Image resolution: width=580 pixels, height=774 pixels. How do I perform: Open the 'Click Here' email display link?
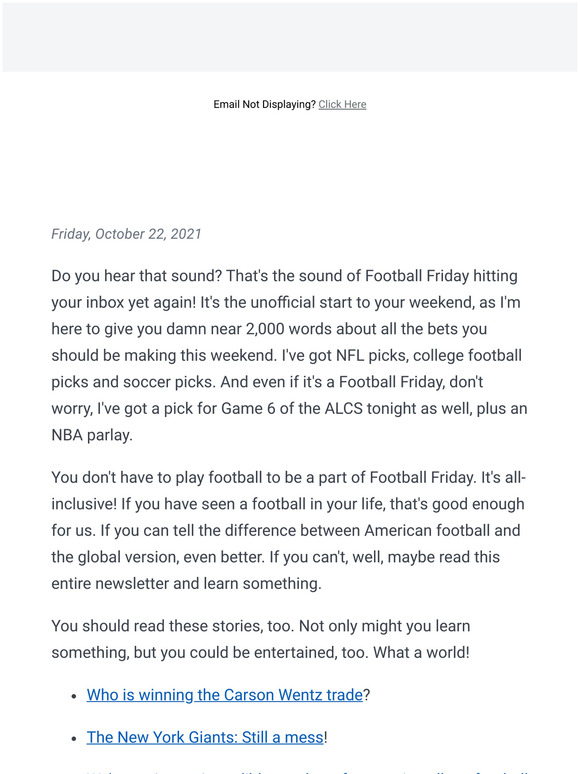(342, 104)
